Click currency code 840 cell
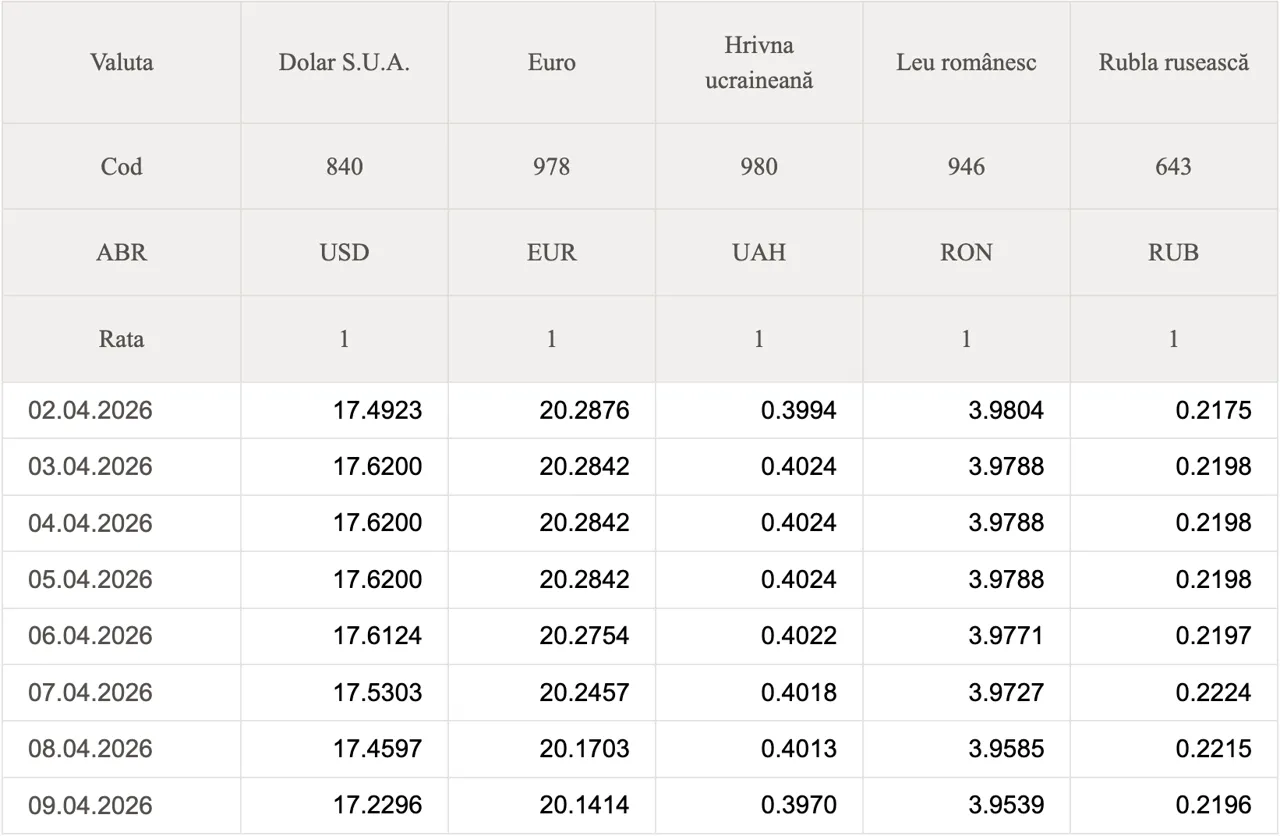 pyautogui.click(x=344, y=166)
